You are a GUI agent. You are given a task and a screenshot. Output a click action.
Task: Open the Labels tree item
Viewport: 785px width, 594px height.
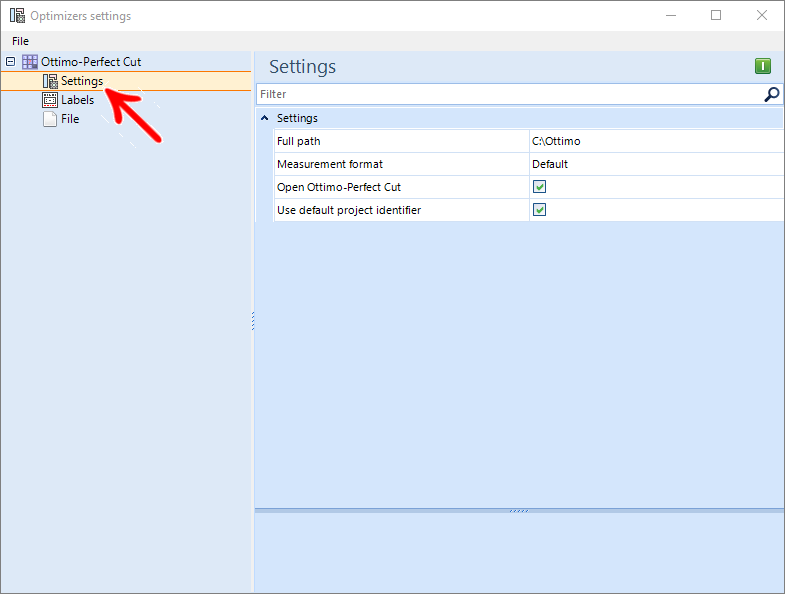click(78, 100)
